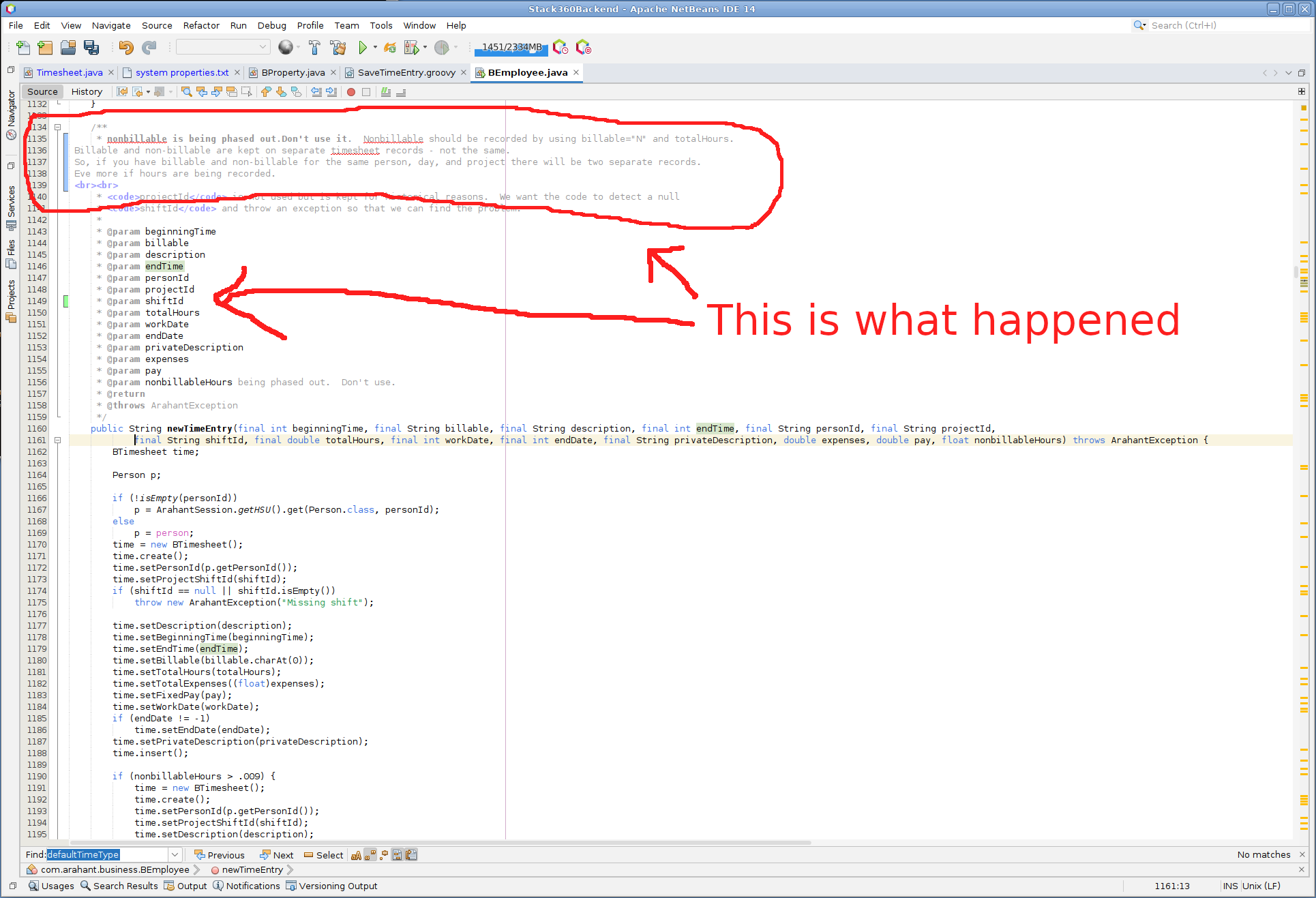Click the Clean and Build icon
The image size is (1316, 898).
tap(338, 47)
